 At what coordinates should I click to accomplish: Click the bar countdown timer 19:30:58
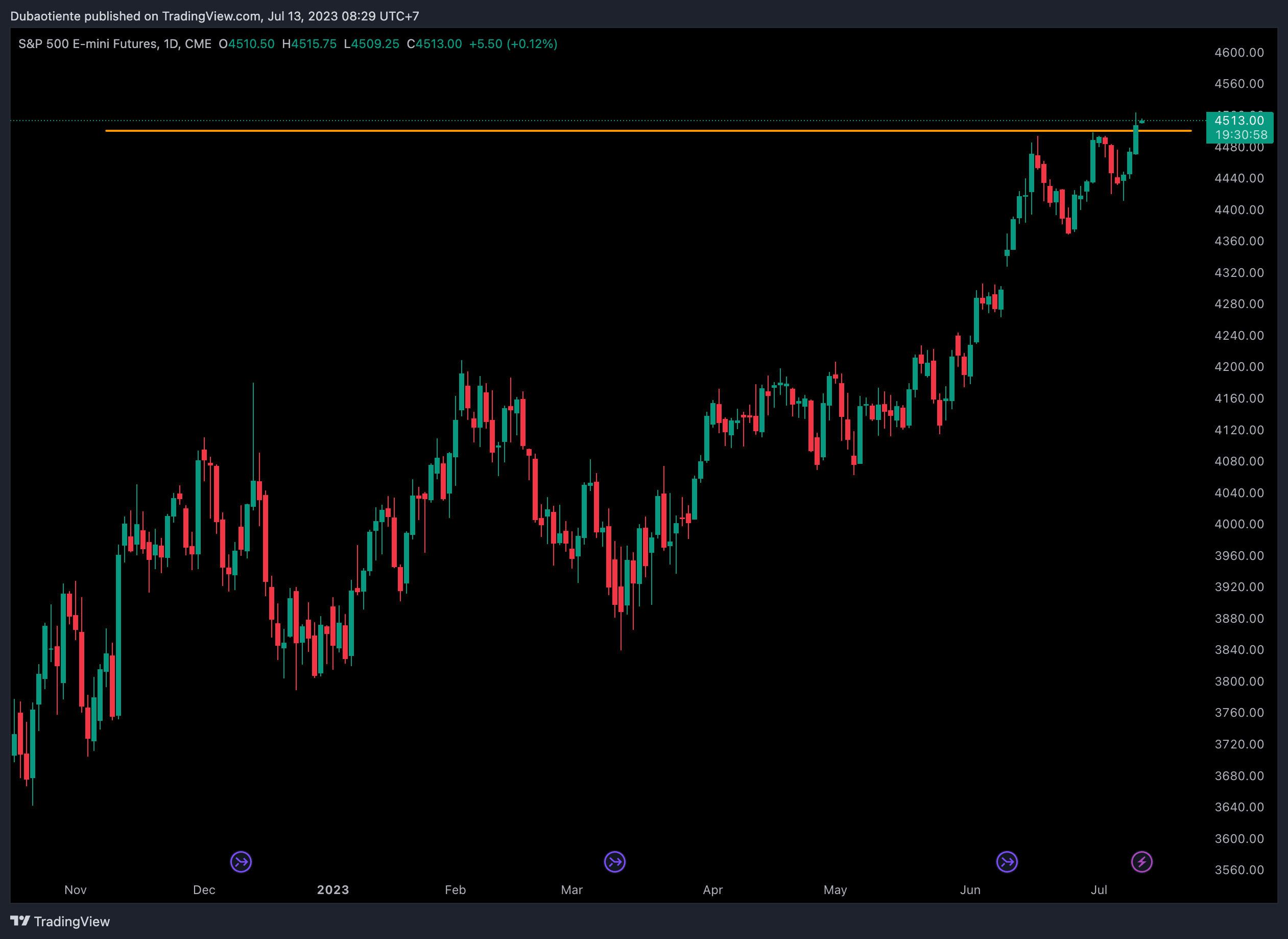(x=1241, y=135)
